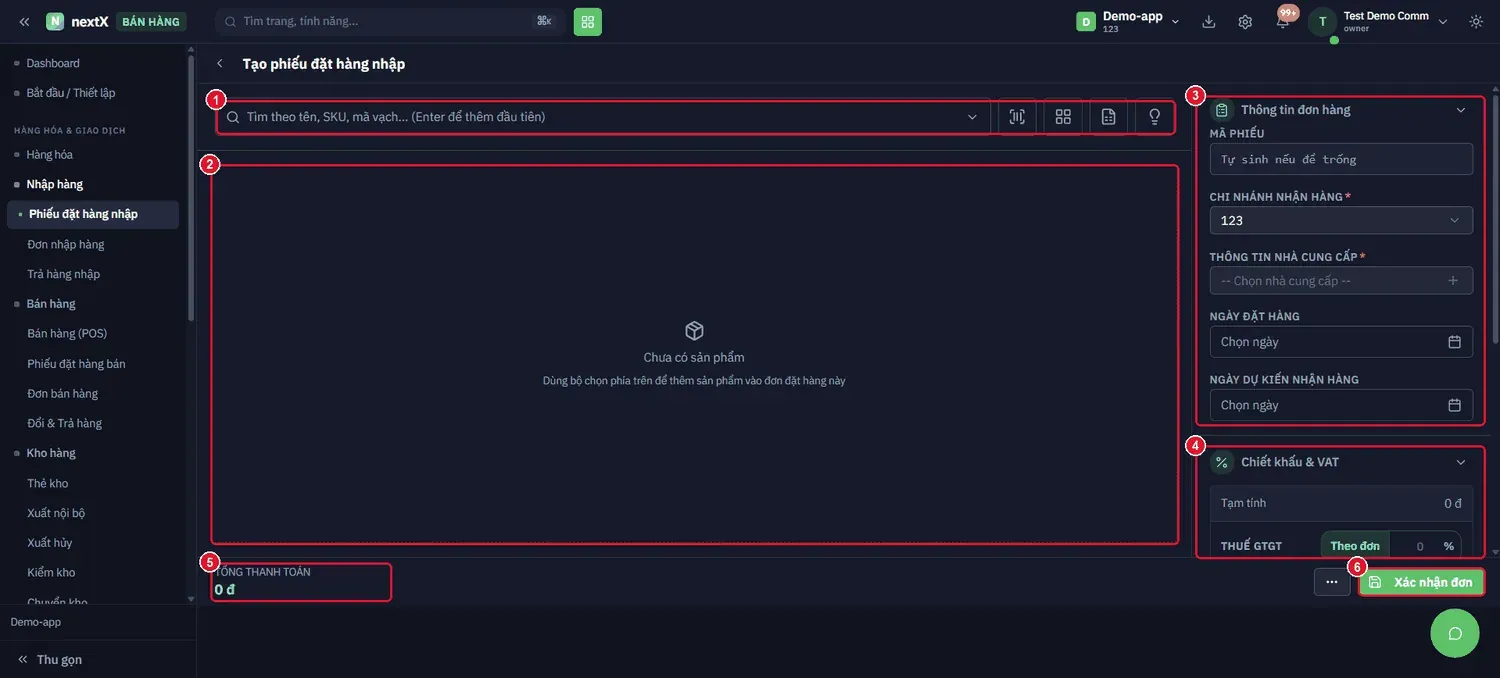Image resolution: width=1500 pixels, height=678 pixels.
Task: Toggle the Theo đơn VAT mode
Action: pos(1355,546)
